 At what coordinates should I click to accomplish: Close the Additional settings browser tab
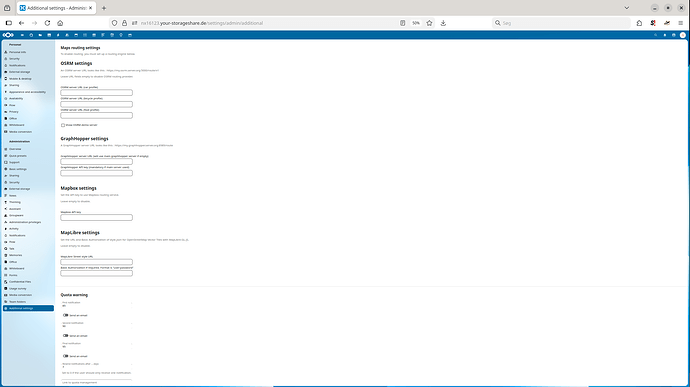[91, 8]
